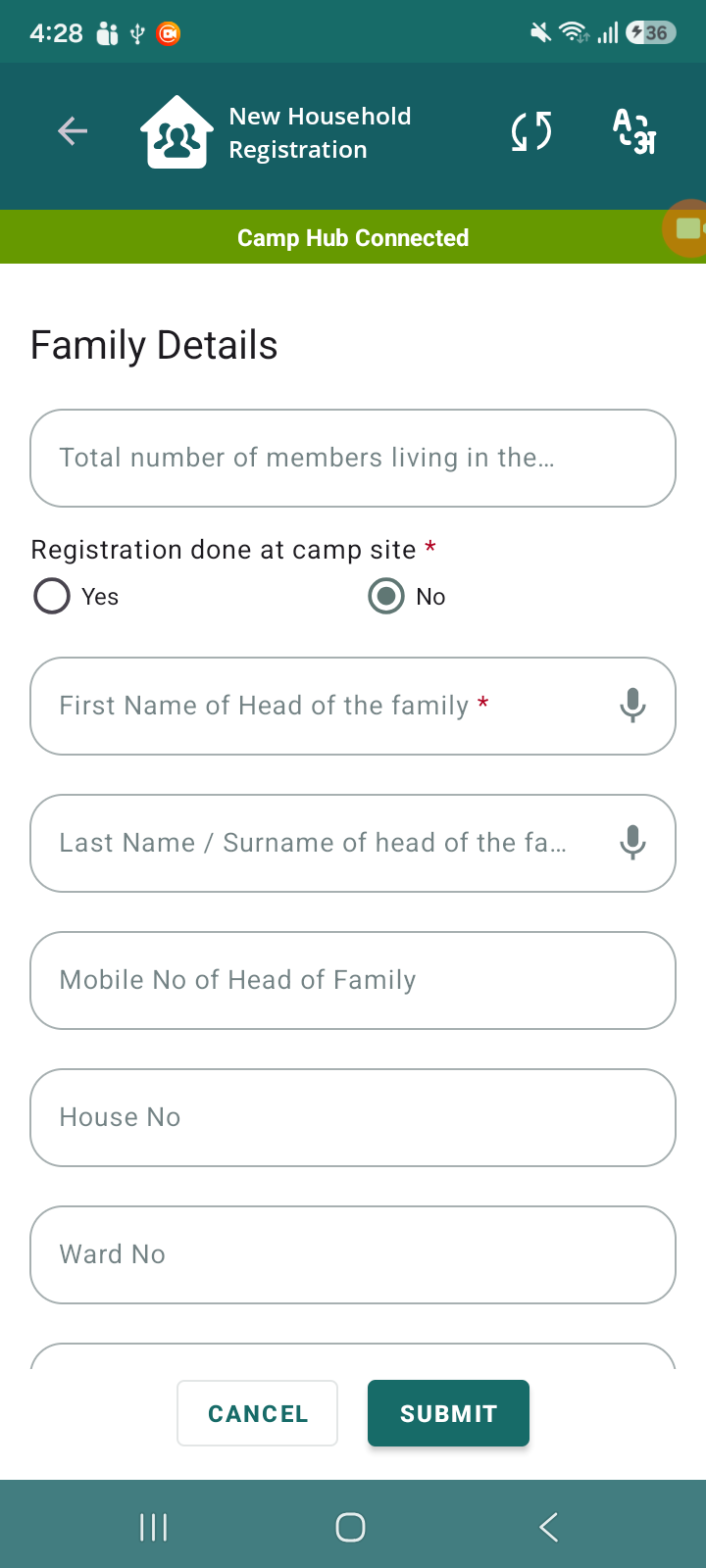This screenshot has height=1568, width=706.
Task: Focus the Ward No field
Action: [x=353, y=1254]
